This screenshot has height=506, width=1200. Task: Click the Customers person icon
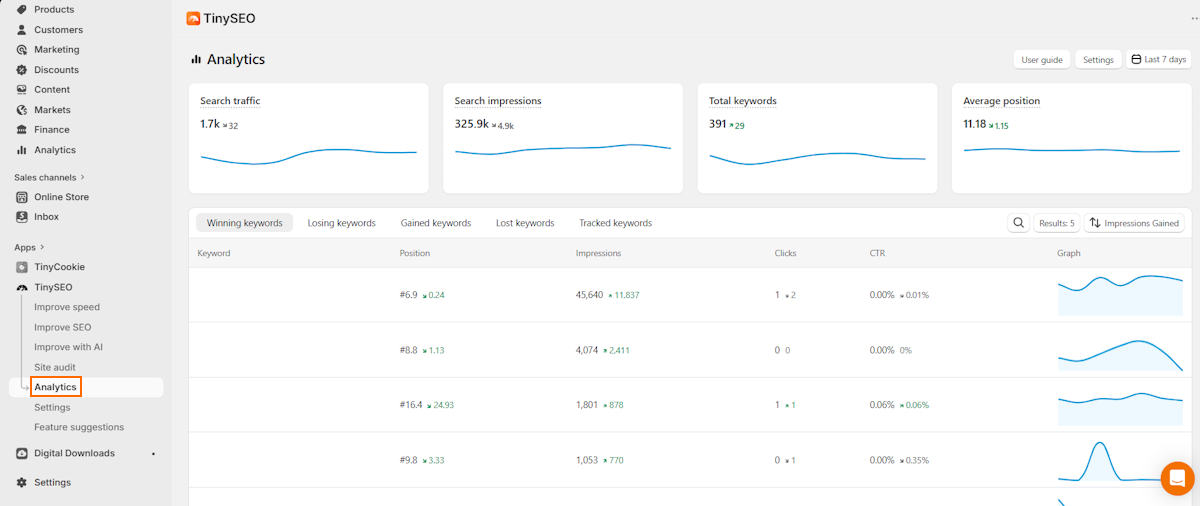tap(22, 30)
